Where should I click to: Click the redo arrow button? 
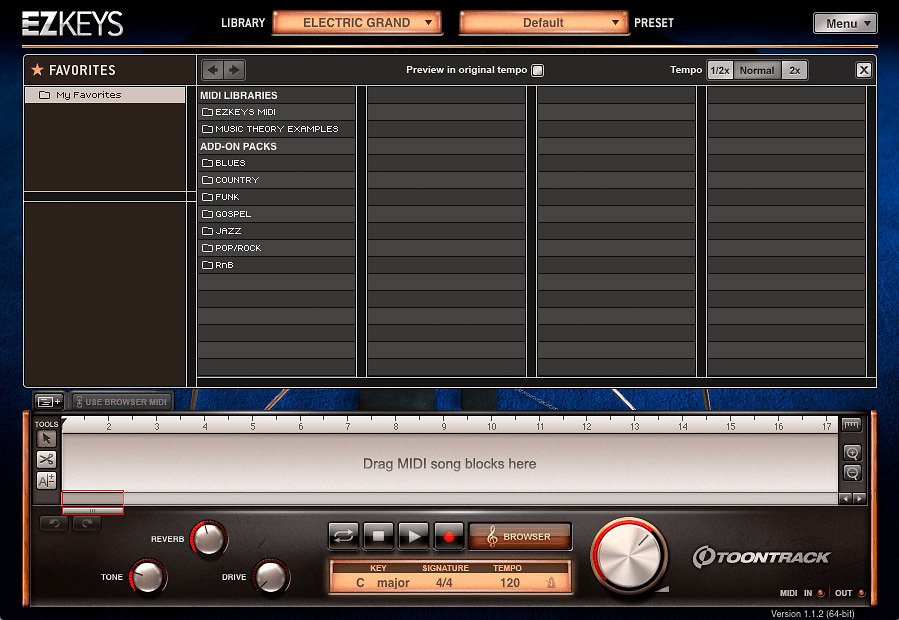87,523
